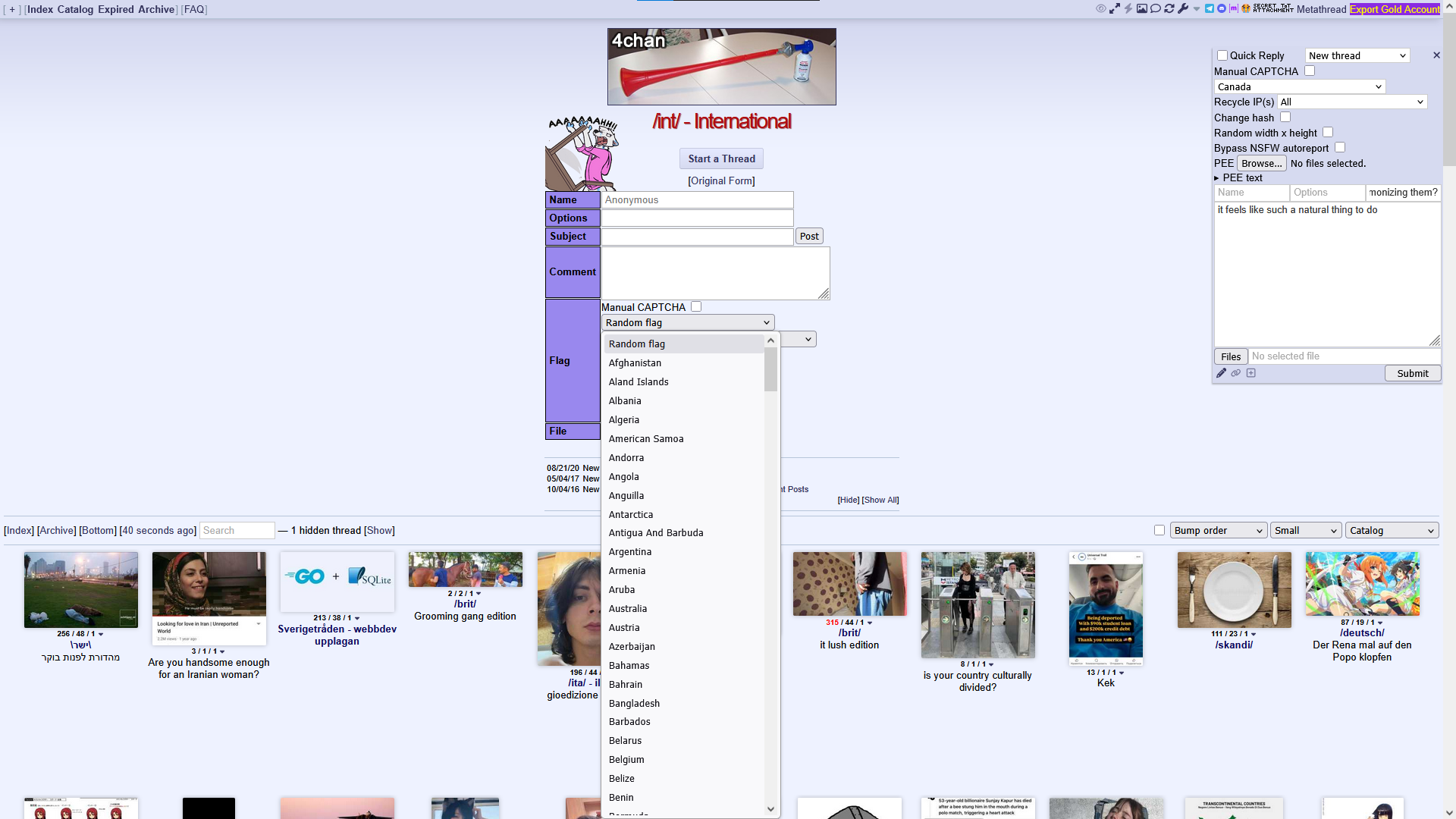Click the Secret Attachment pixel-text icon

pyautogui.click(x=1273, y=9)
